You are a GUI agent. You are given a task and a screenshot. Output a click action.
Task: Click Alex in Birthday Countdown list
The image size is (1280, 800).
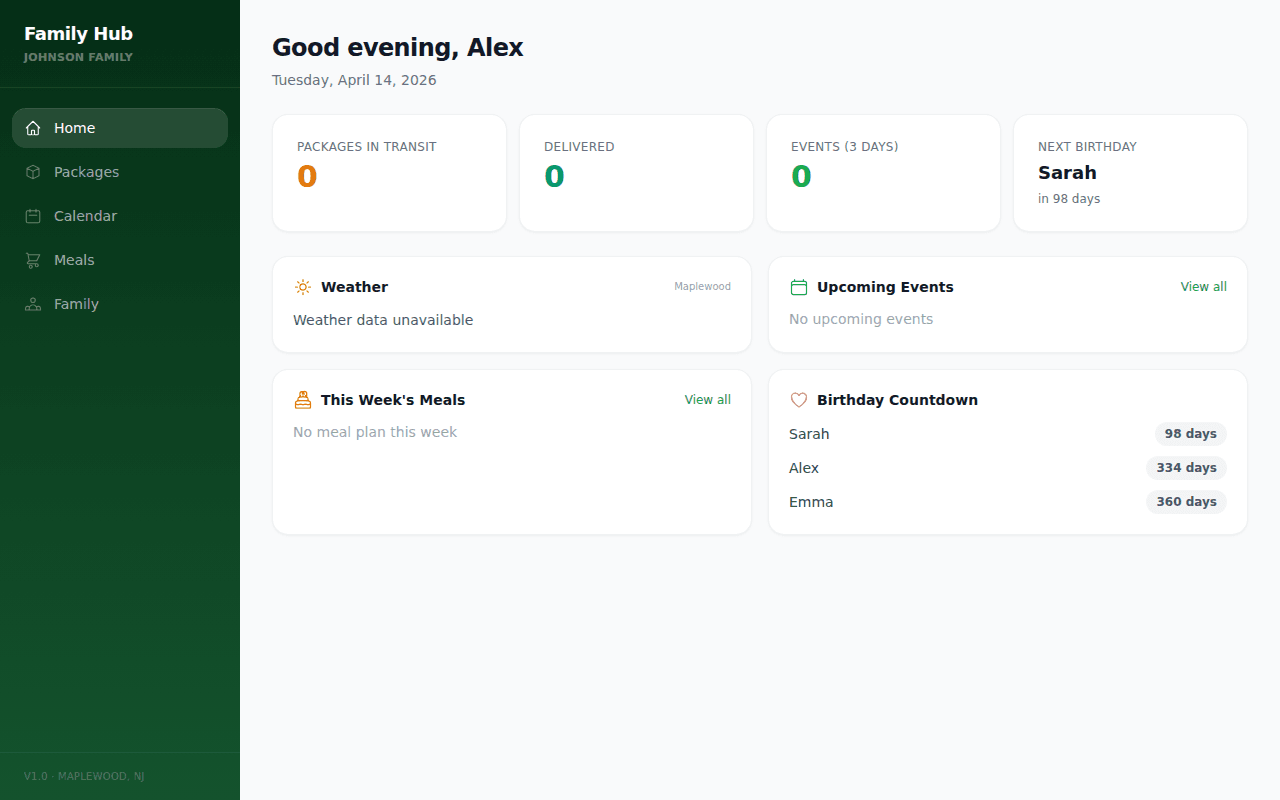point(804,468)
